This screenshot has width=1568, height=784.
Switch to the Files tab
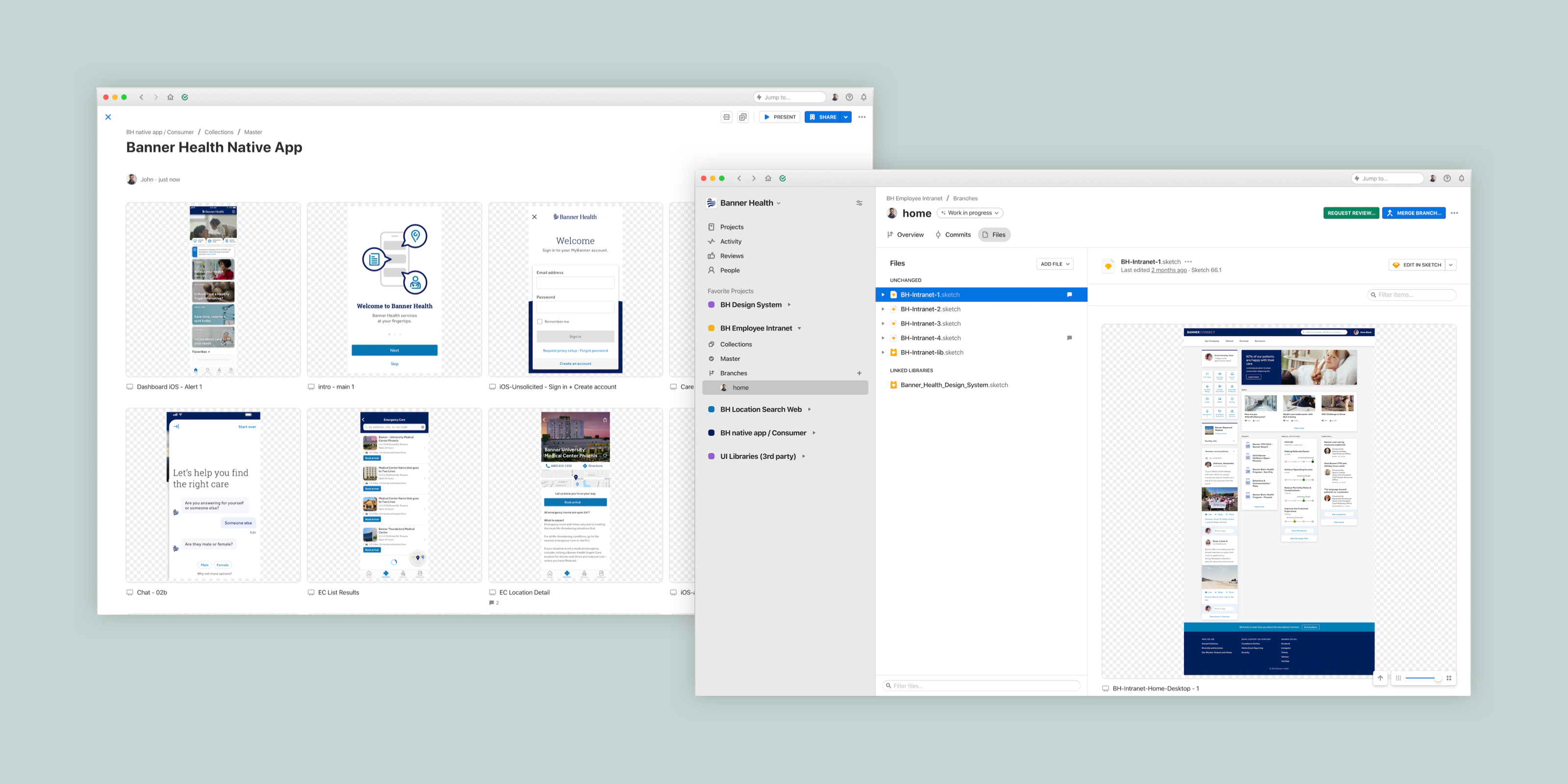click(994, 235)
